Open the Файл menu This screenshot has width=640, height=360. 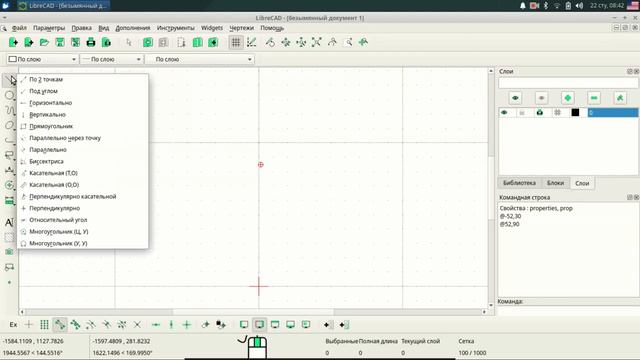pos(19,28)
